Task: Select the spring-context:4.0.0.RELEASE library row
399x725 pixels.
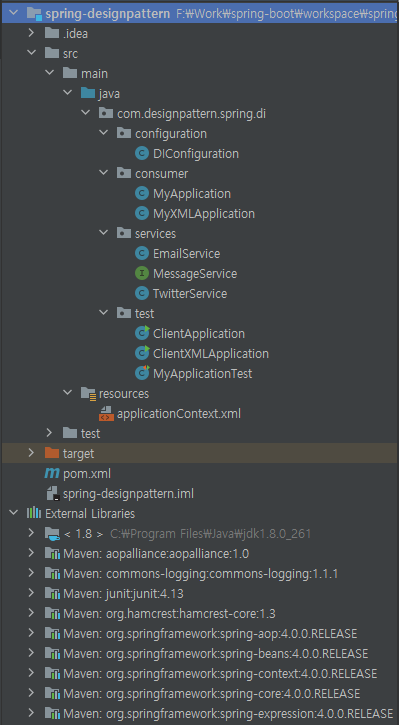Action: click(x=199, y=674)
